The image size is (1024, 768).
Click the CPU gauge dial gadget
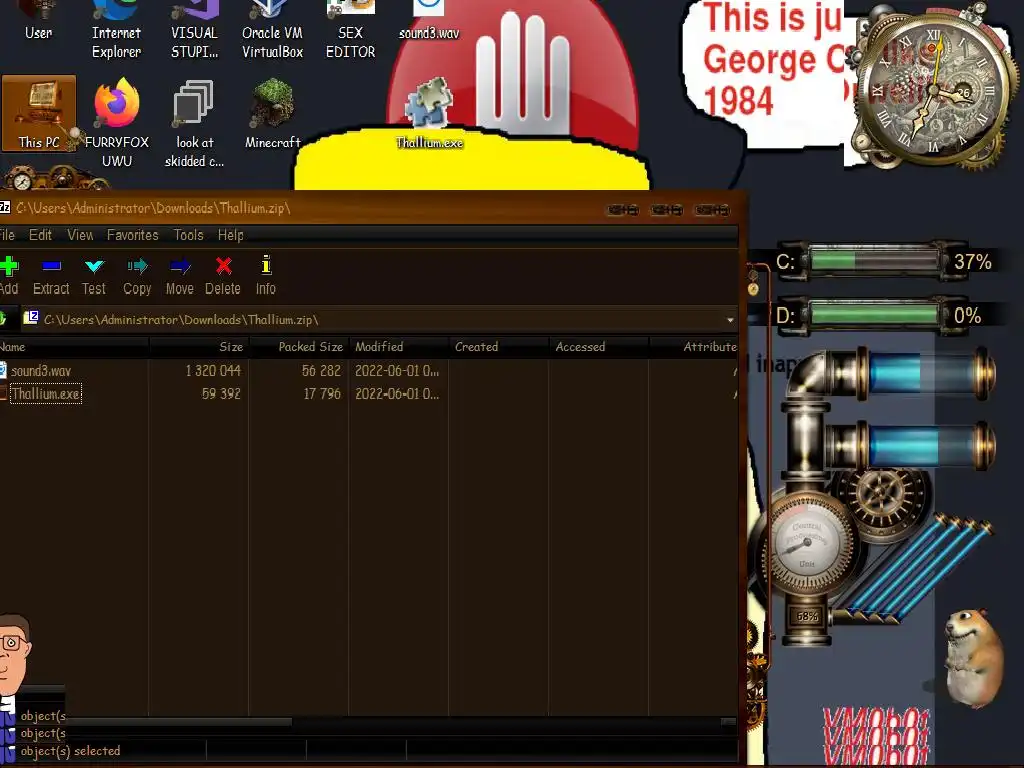tap(808, 544)
